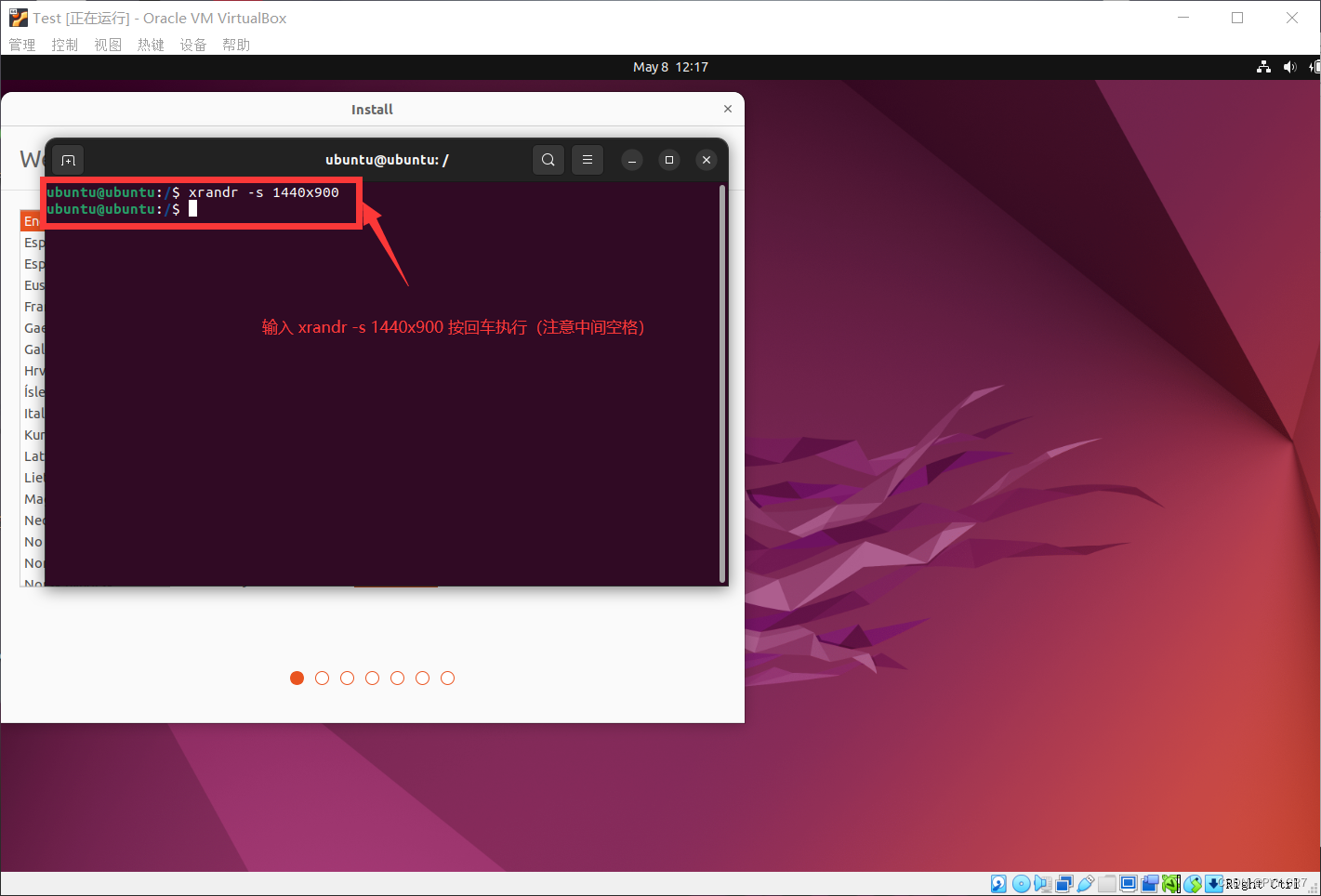The image size is (1321, 896).
Task: Close the Install window
Action: point(728,109)
